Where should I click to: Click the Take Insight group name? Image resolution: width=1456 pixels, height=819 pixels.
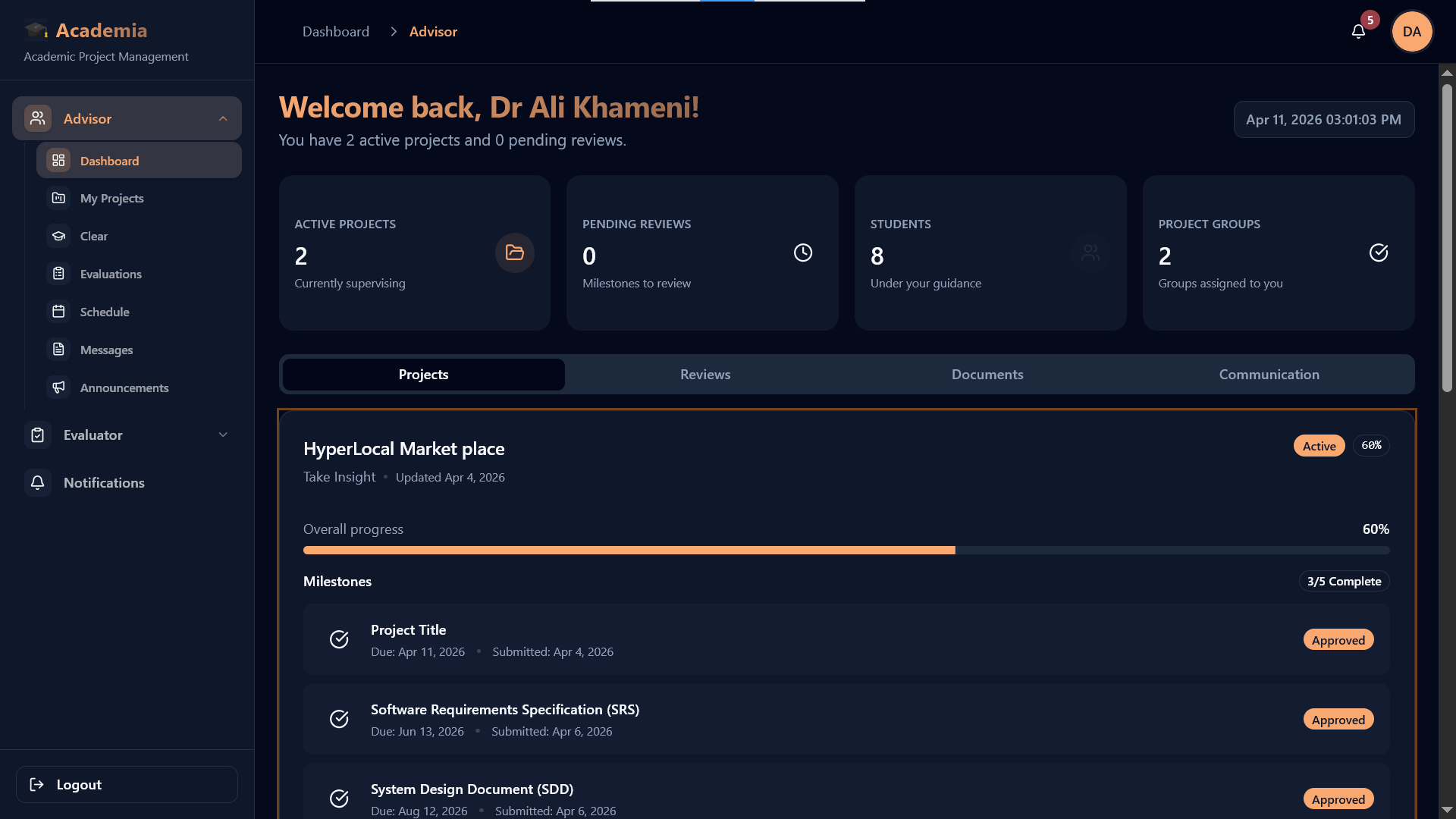[x=339, y=477]
